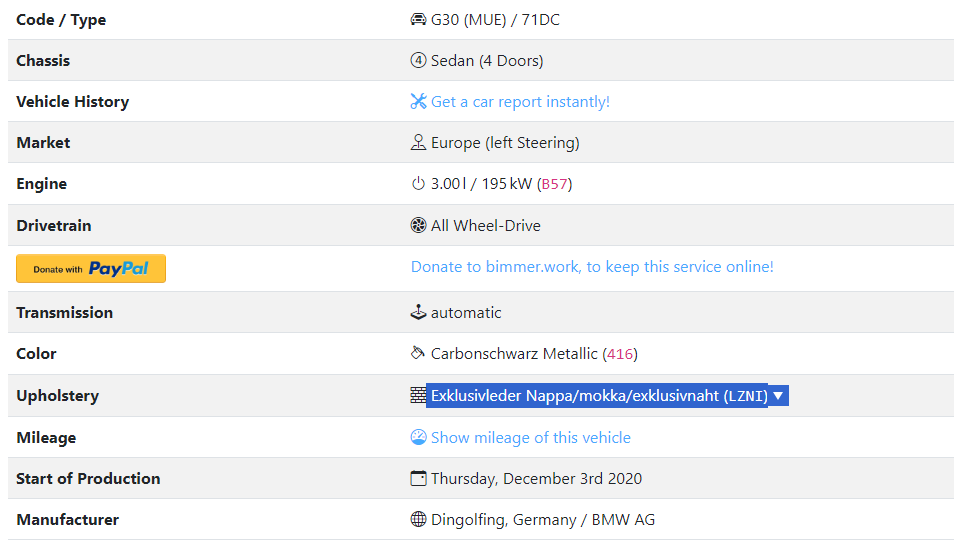This screenshot has height=553, width=954.
Task: Click the wheel icon beside All Wheel-Drive
Action: (x=418, y=226)
